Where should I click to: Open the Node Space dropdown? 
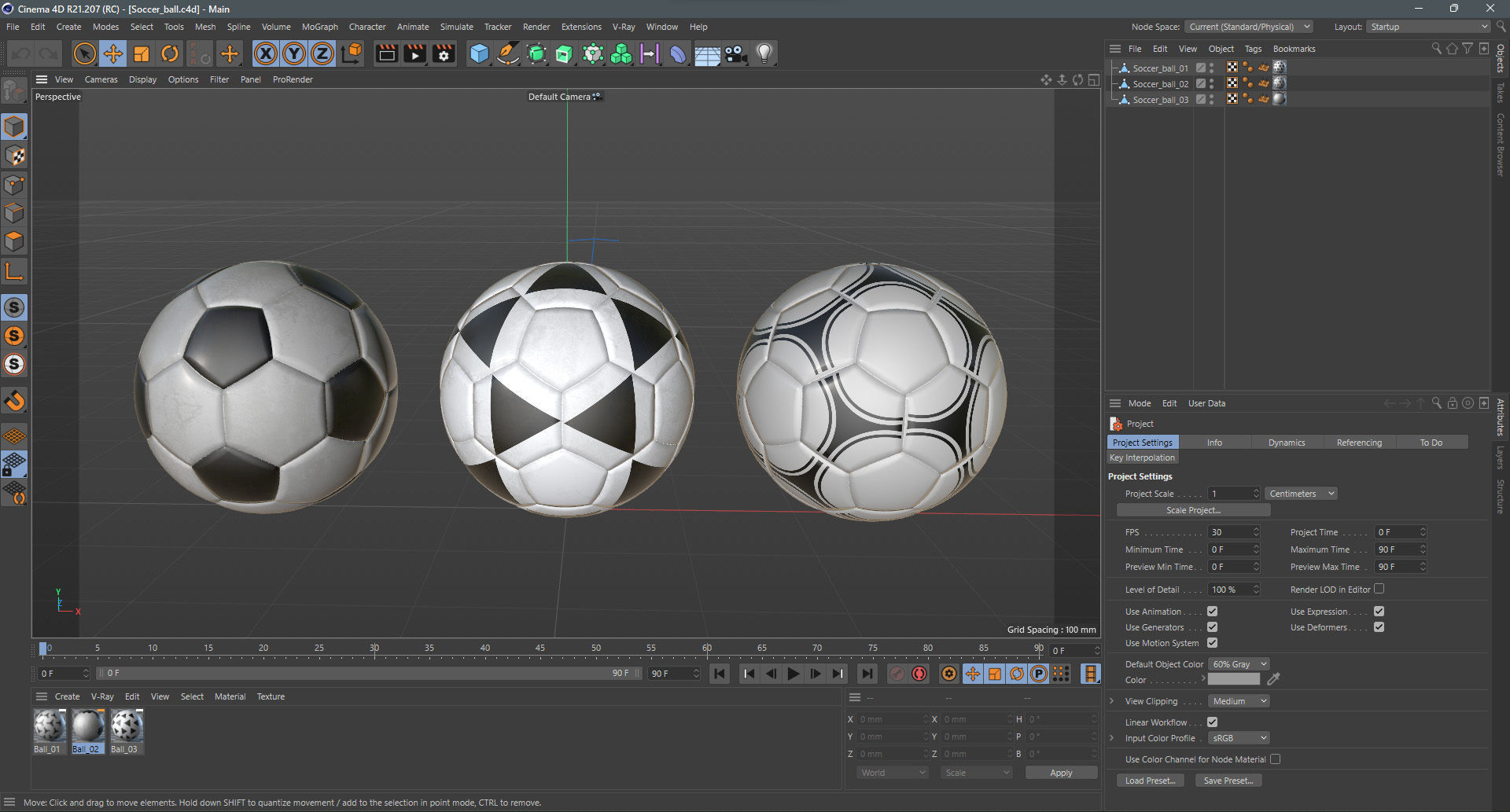(x=1249, y=27)
